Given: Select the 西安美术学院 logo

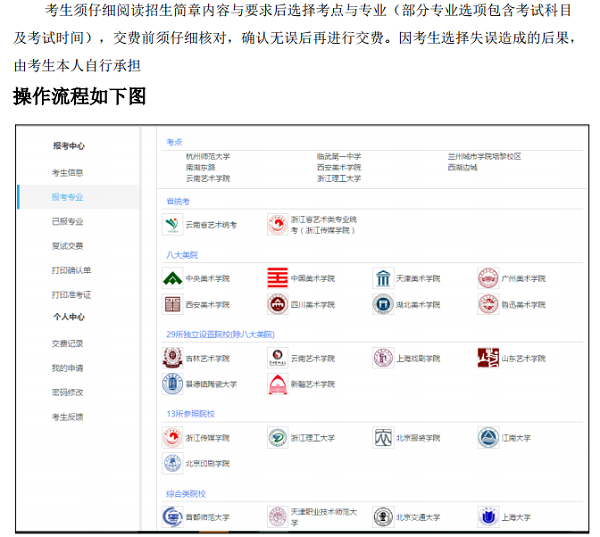Looking at the screenshot, I should tap(173, 305).
